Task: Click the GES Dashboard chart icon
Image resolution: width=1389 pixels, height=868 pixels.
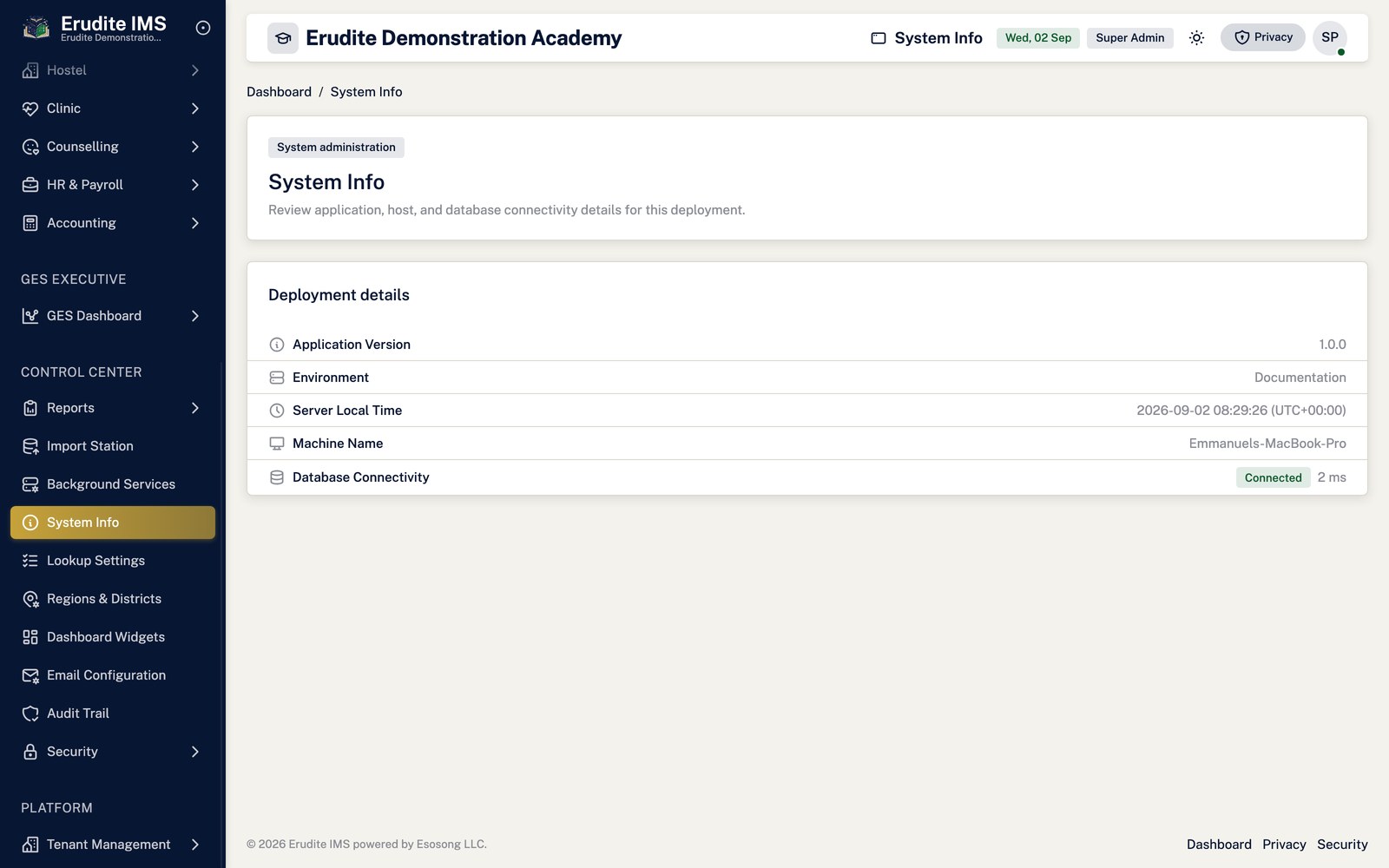Action: point(30,316)
